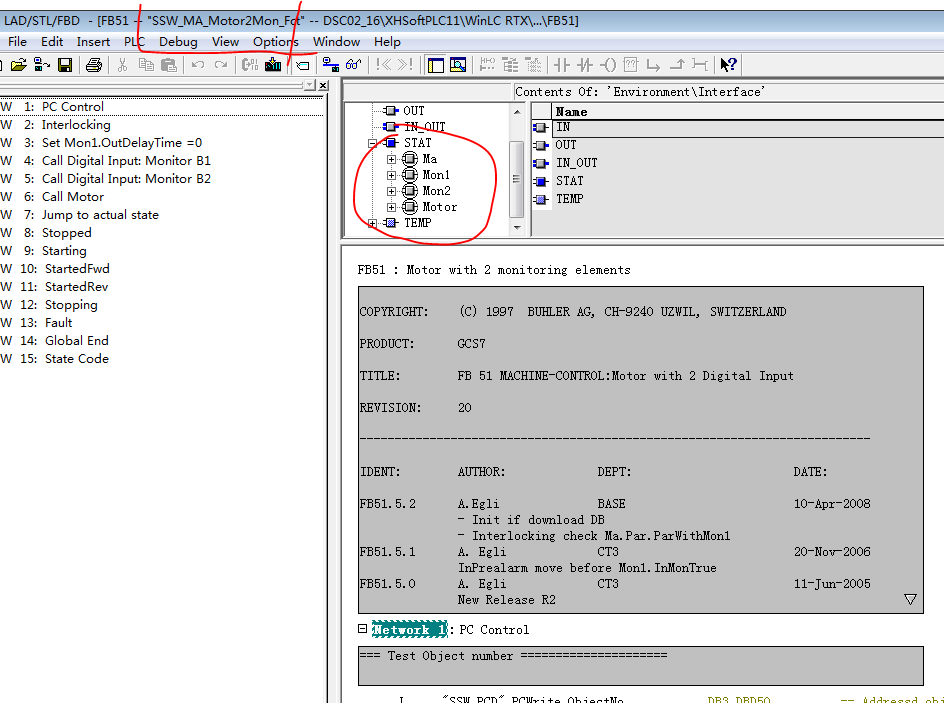Select the STAT row in contents table
The width and height of the screenshot is (944, 703).
click(x=738, y=181)
